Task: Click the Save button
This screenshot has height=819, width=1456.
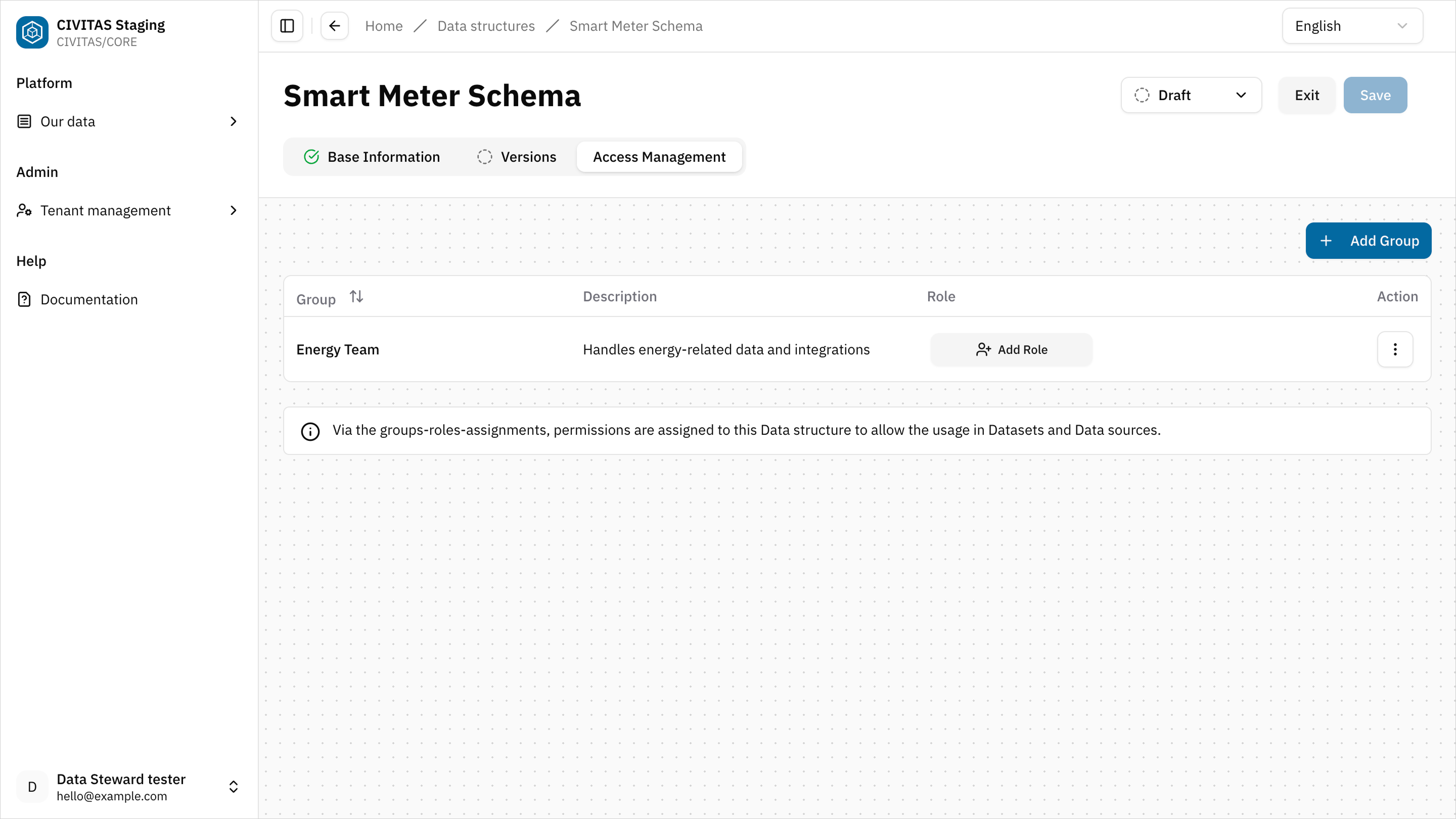Action: [x=1375, y=95]
